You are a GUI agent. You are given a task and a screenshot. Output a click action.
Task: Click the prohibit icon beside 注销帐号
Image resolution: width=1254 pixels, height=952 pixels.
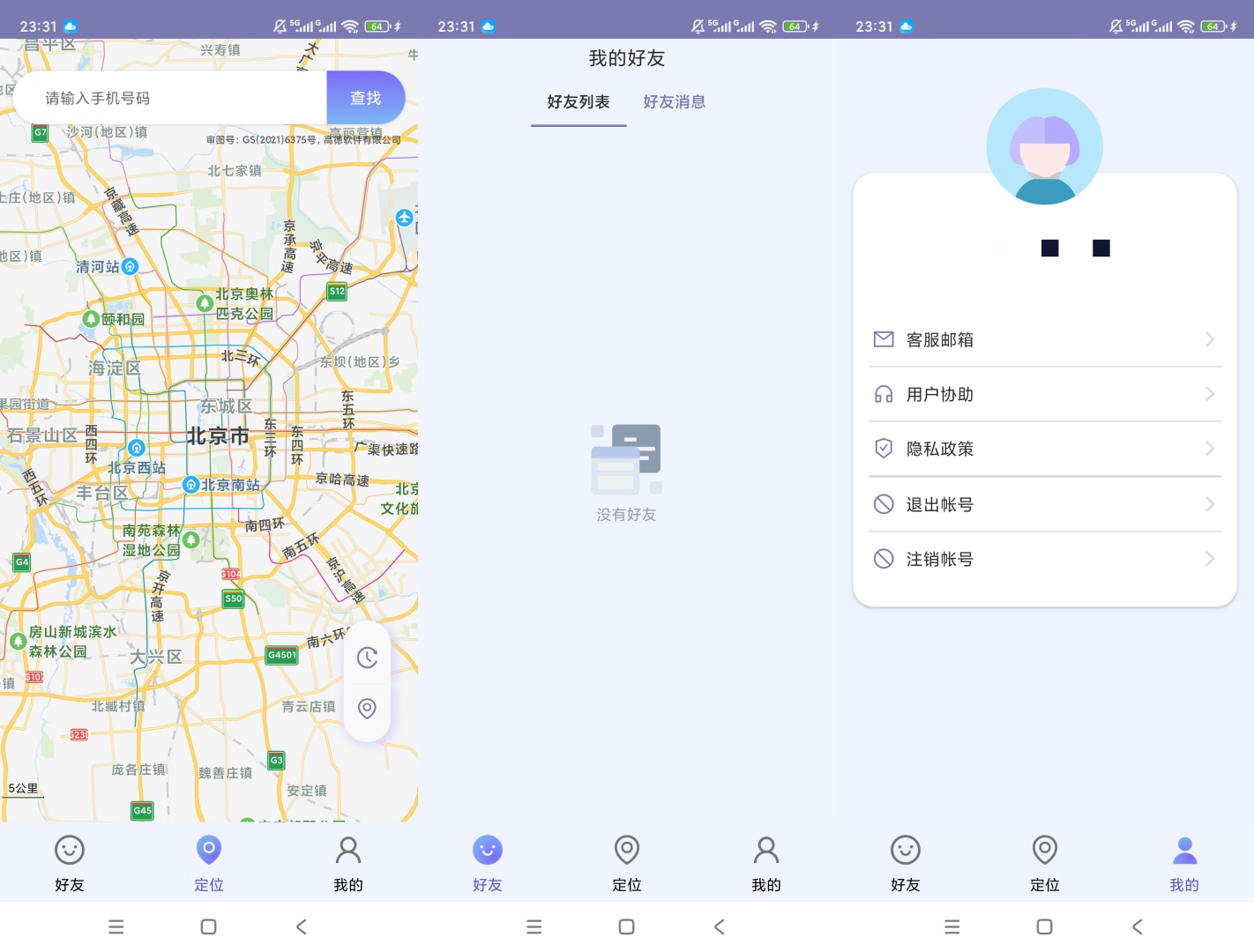point(884,559)
